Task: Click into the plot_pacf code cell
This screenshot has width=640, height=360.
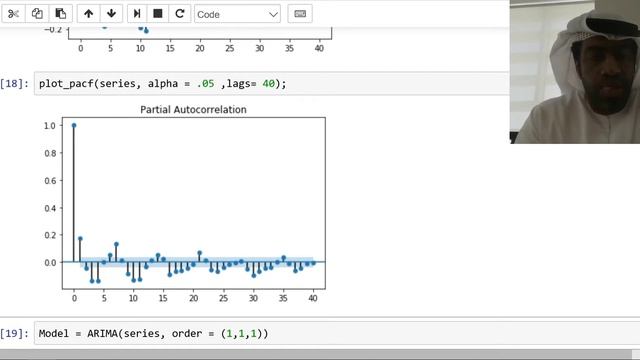Action: click(x=272, y=84)
